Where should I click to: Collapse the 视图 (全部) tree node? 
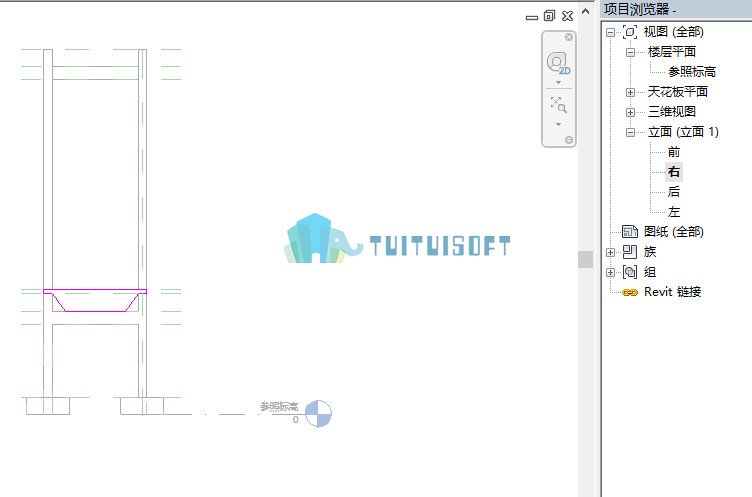point(610,33)
